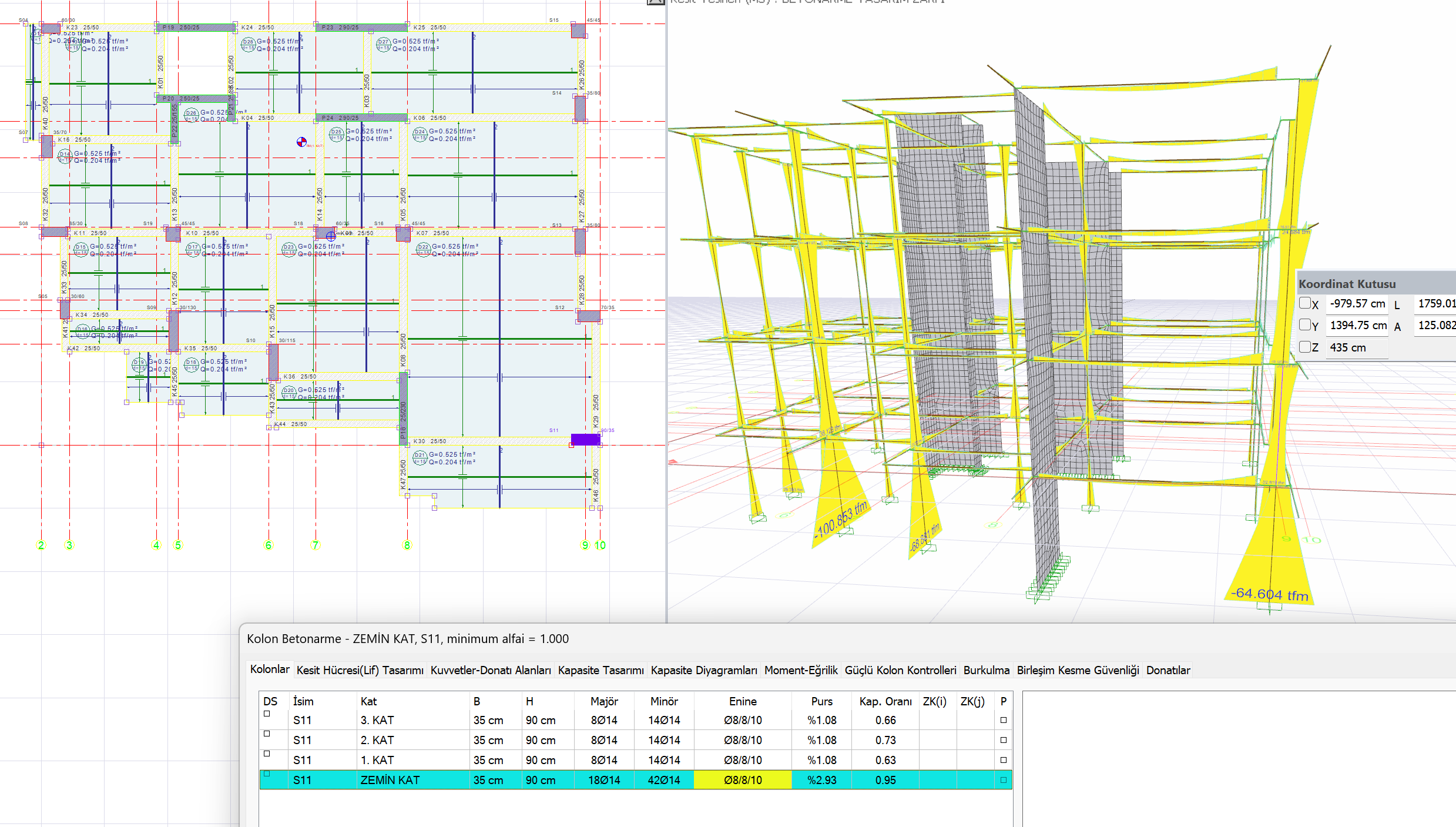Click the blue crosshair rigidity center marker

[x=331, y=236]
